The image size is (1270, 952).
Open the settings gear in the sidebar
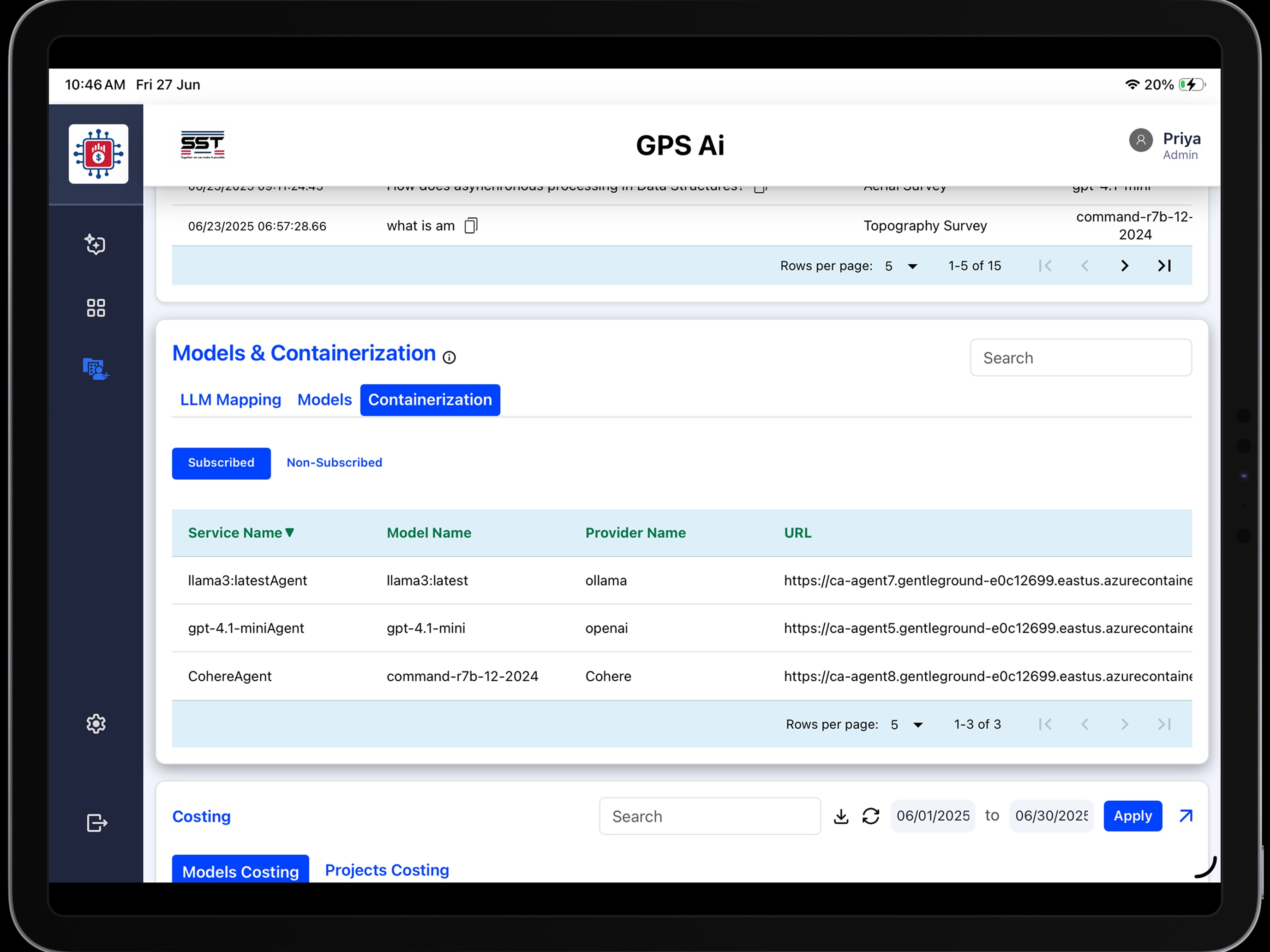pyautogui.click(x=96, y=724)
